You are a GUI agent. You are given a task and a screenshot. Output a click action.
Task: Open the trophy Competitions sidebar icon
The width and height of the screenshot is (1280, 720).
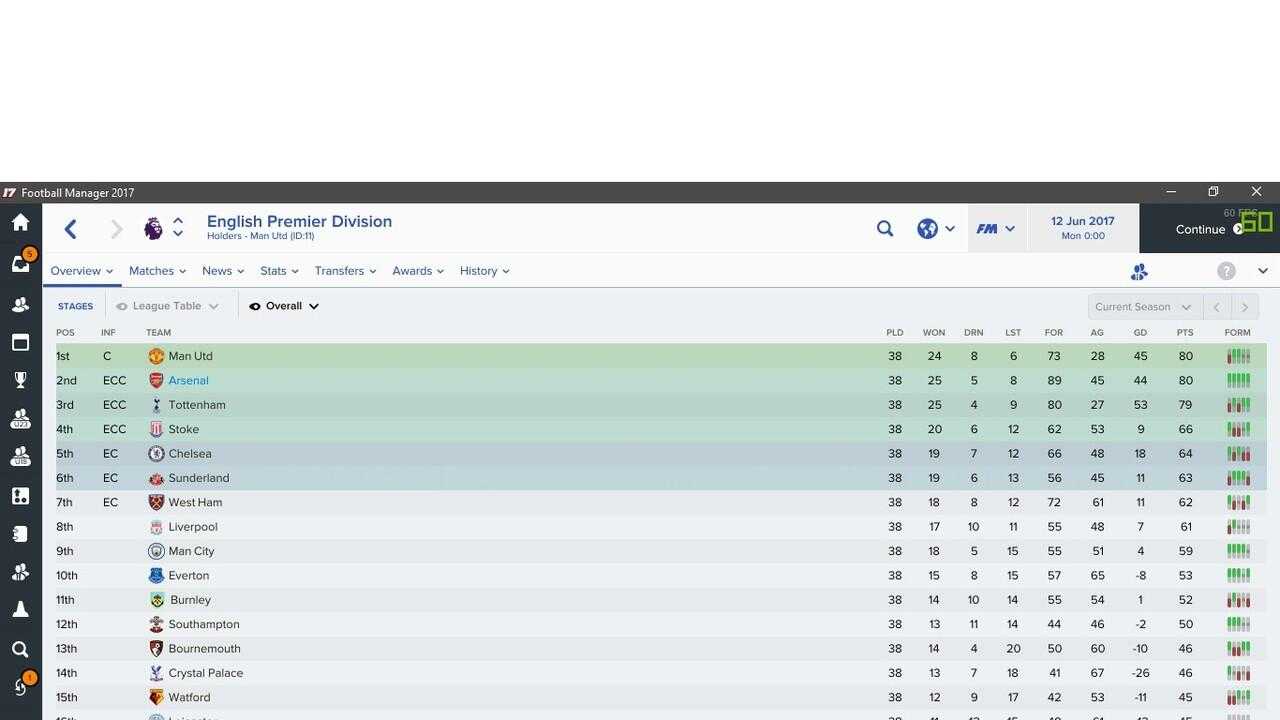coord(20,380)
